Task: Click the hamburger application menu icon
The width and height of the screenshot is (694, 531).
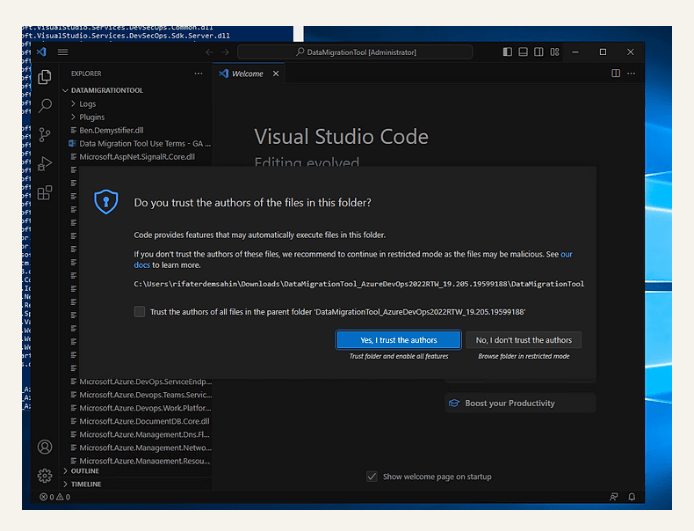Action: pos(63,52)
